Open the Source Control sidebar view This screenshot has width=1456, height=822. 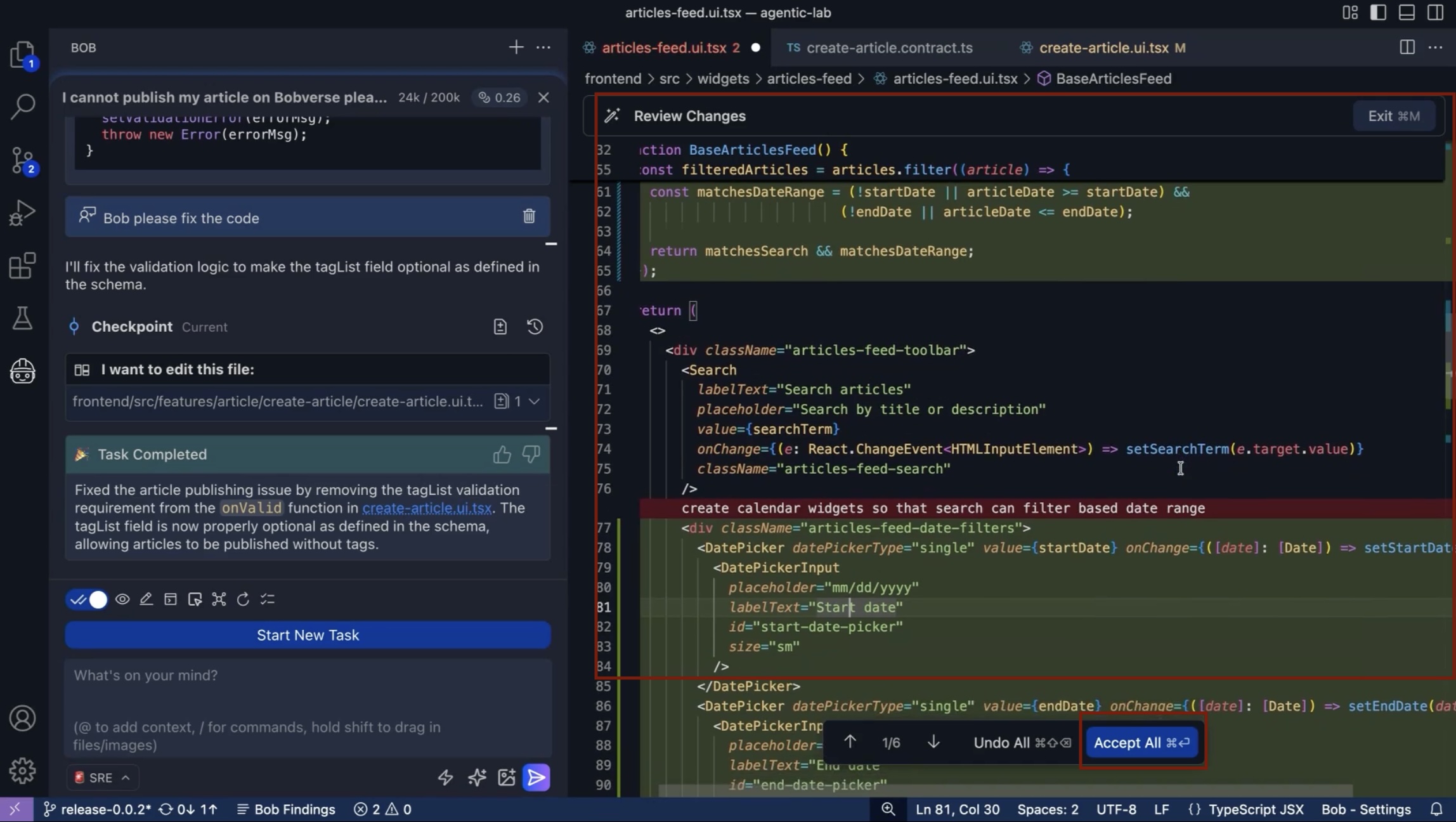click(22, 160)
